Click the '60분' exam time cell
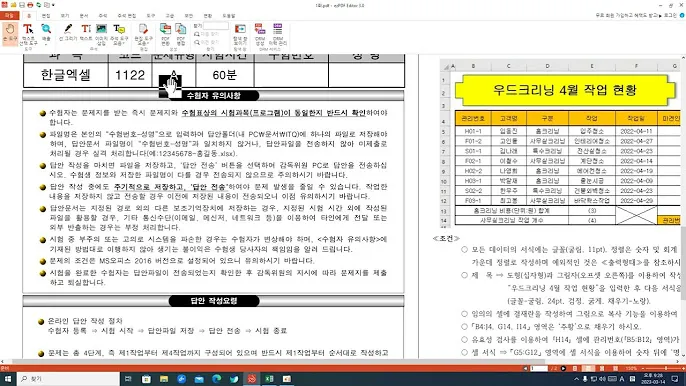Screen dimensions: 686x386 click(x=224, y=75)
